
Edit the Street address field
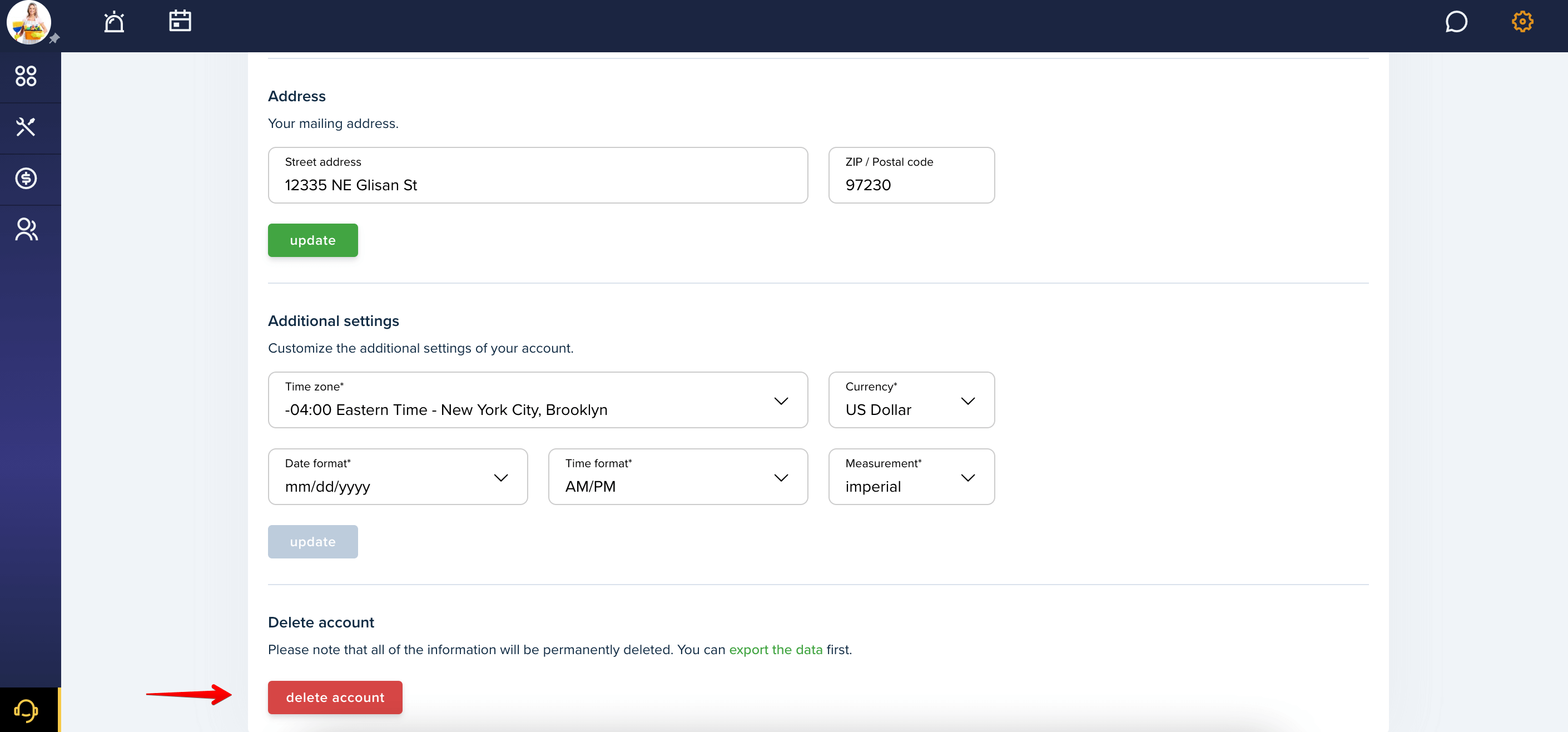tap(538, 175)
